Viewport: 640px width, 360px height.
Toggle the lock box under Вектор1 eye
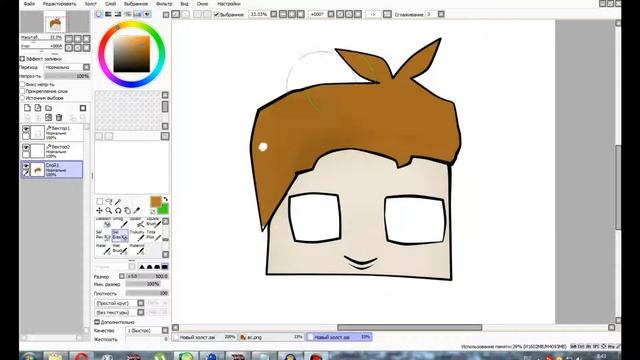click(26, 136)
